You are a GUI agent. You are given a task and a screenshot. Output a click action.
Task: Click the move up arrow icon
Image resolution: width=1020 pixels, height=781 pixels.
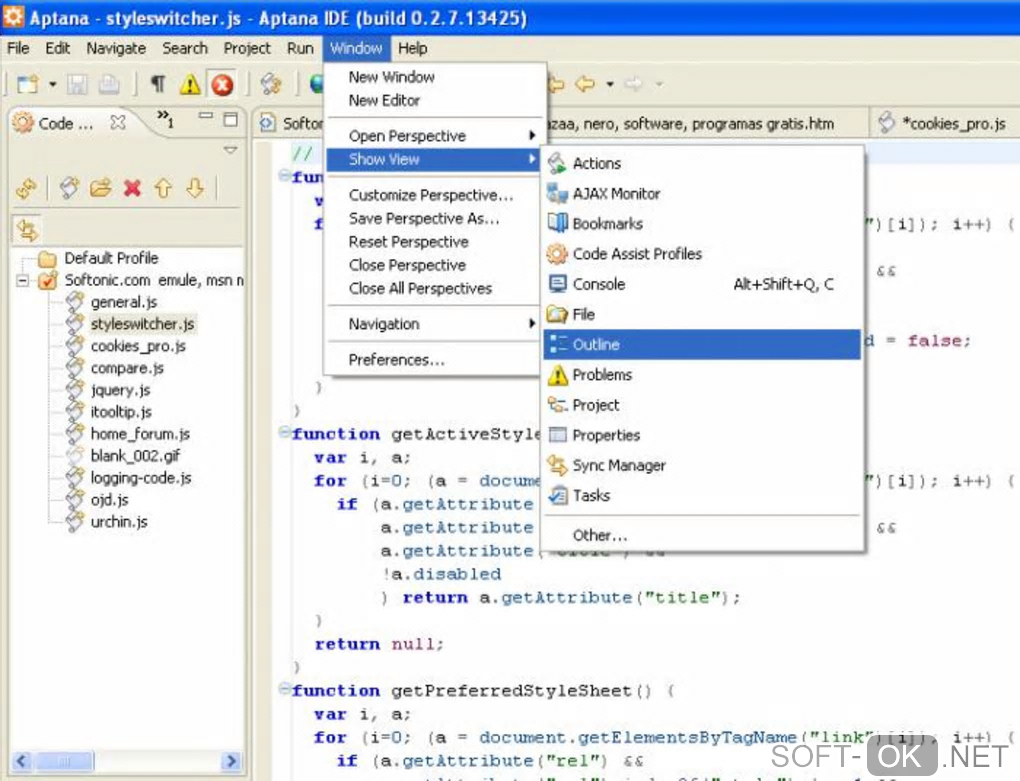pyautogui.click(x=163, y=189)
